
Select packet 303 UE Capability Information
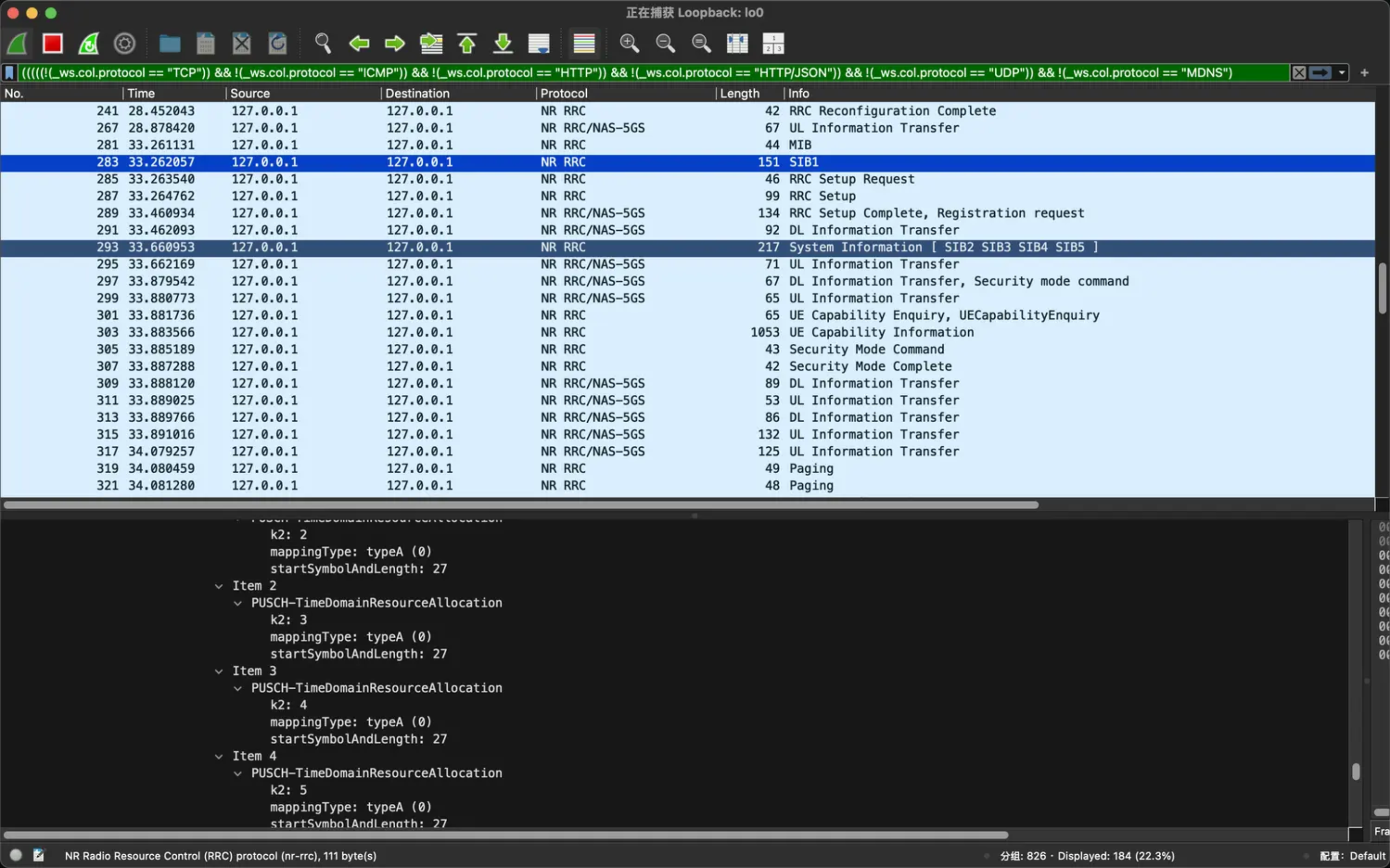pos(687,332)
